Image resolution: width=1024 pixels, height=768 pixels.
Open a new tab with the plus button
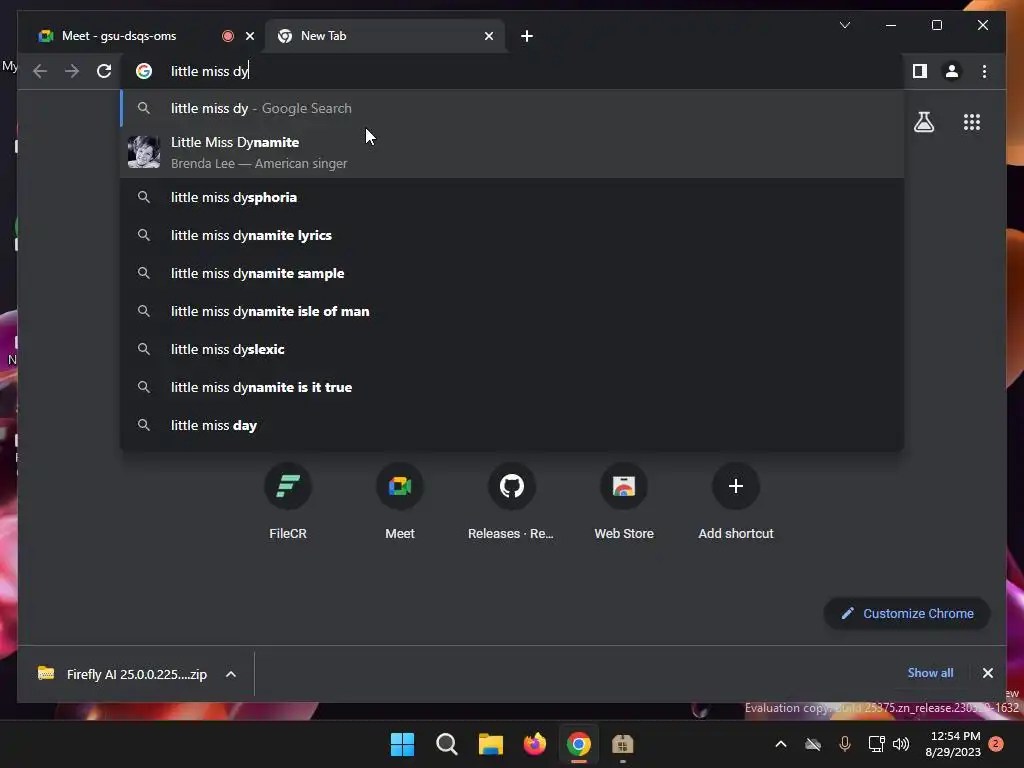(x=526, y=36)
